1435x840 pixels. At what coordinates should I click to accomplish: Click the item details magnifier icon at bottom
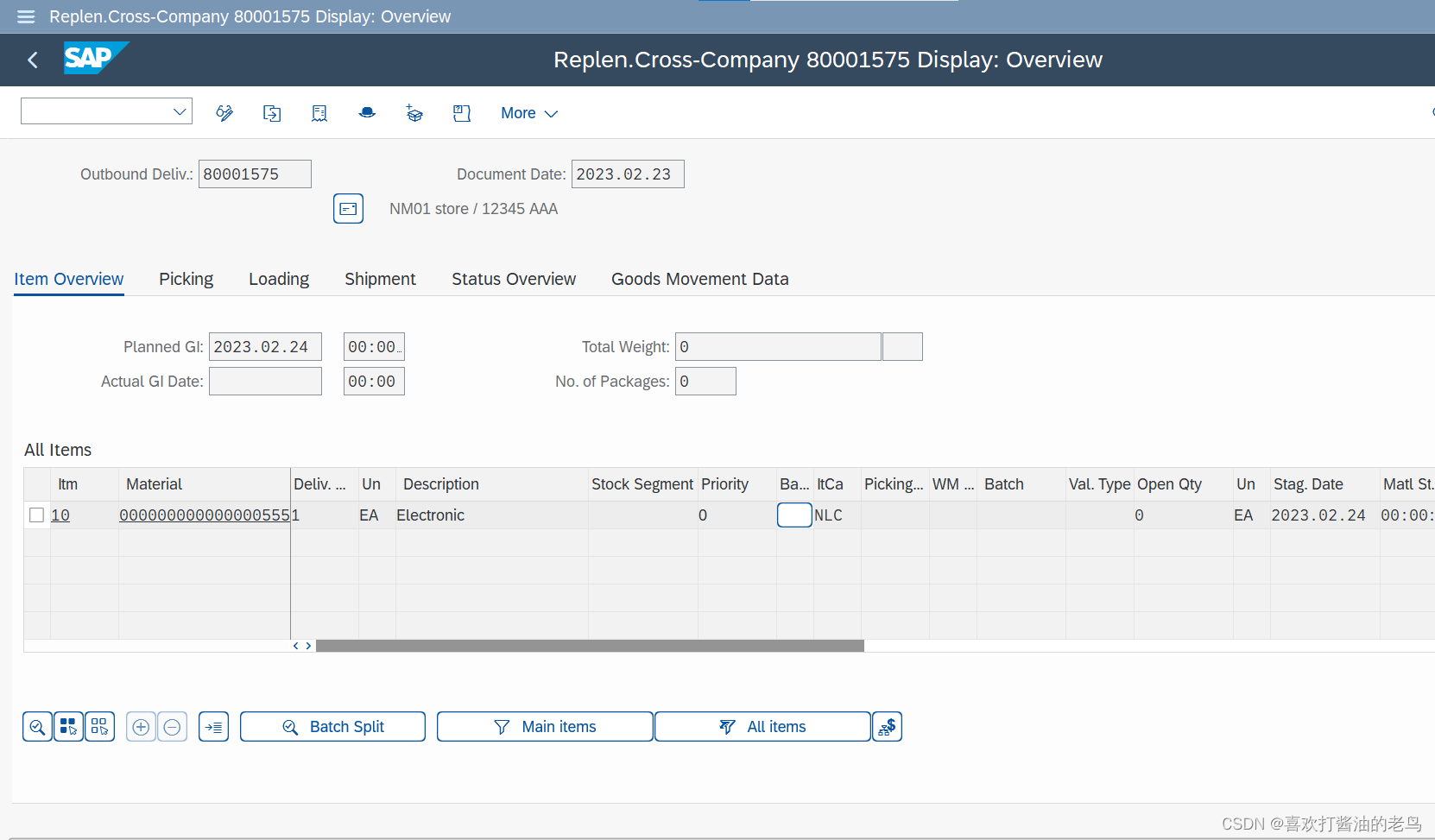pyautogui.click(x=37, y=727)
